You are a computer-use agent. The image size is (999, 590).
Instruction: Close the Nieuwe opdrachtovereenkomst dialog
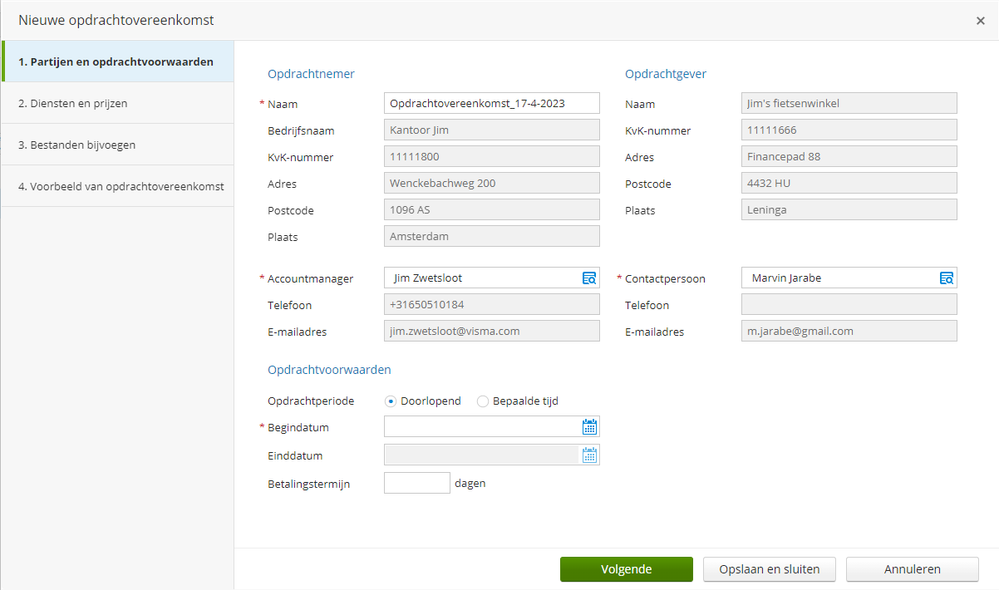(980, 20)
